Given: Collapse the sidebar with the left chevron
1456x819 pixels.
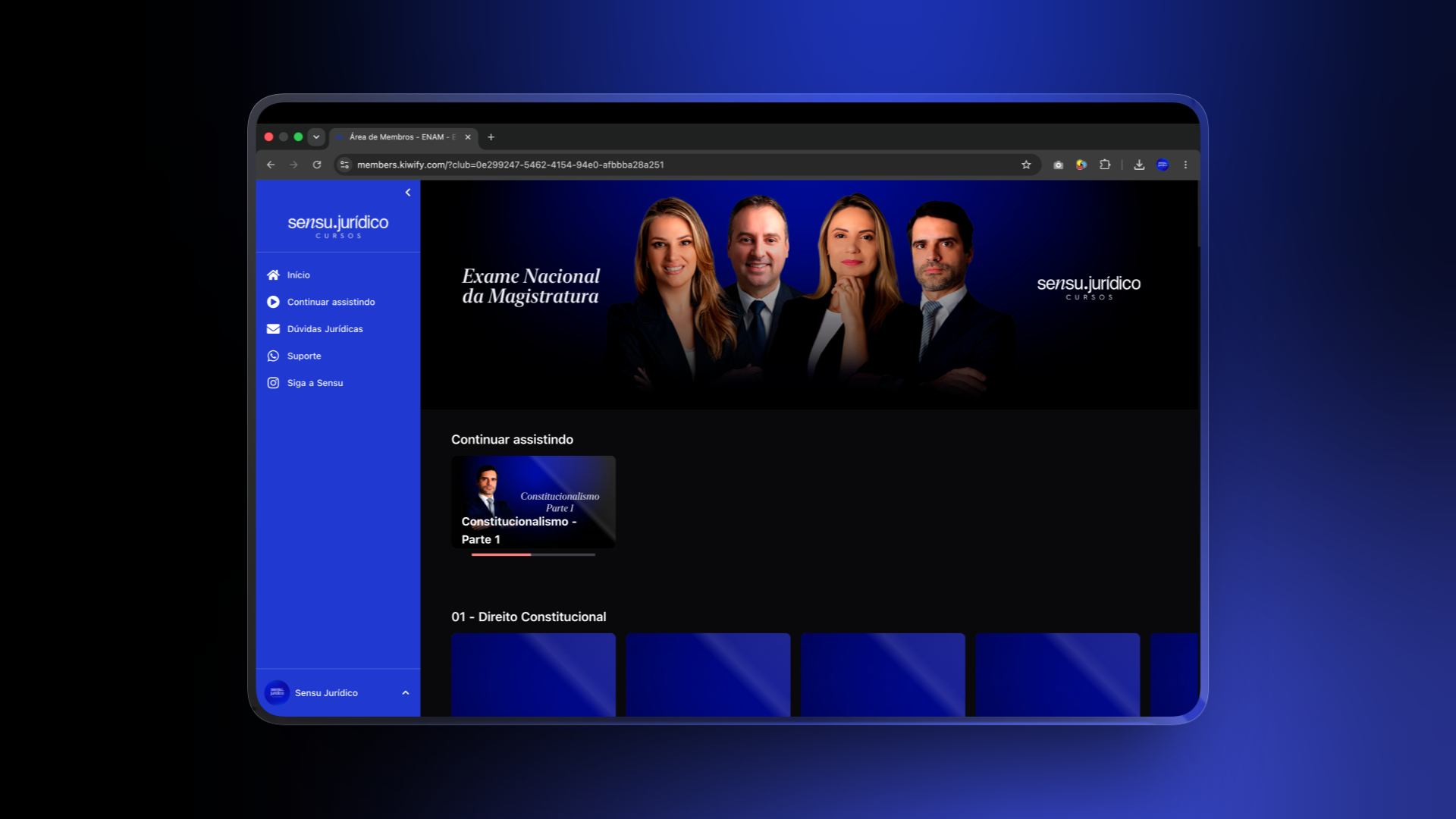Looking at the screenshot, I should (x=408, y=193).
